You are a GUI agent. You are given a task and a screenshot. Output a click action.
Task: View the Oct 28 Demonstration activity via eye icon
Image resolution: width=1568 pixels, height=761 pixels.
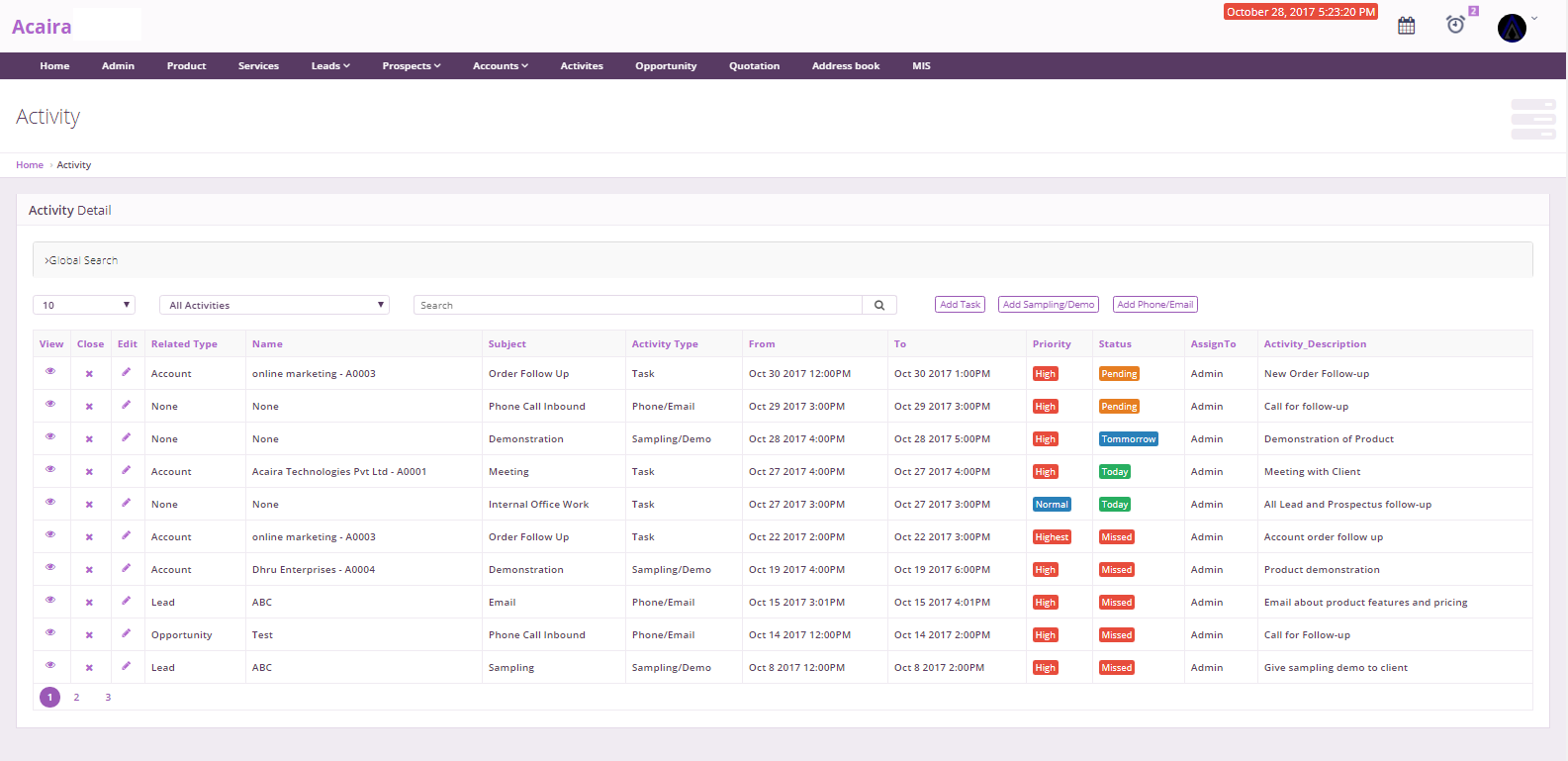(x=50, y=436)
